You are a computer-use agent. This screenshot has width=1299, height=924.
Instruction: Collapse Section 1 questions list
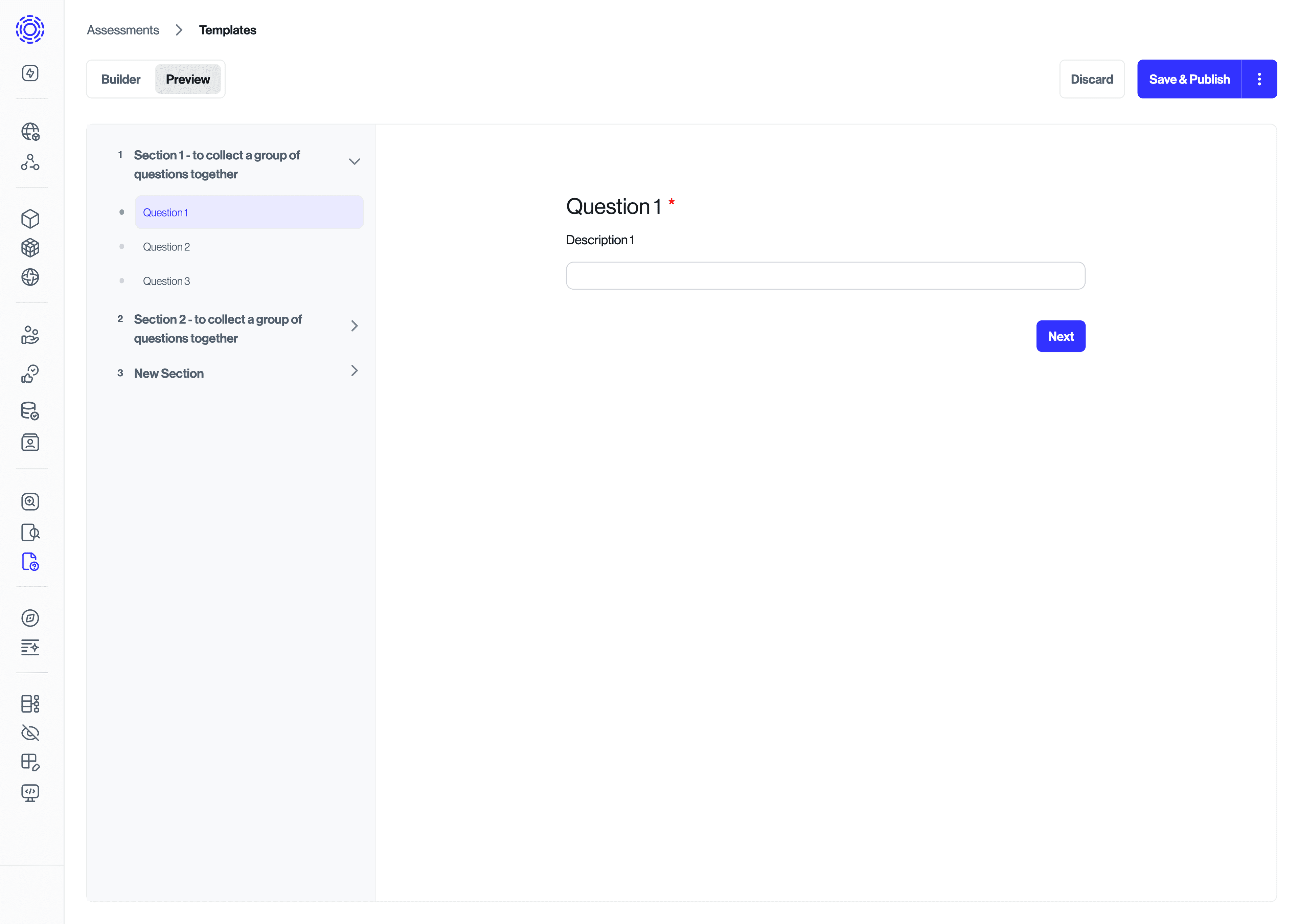354,162
